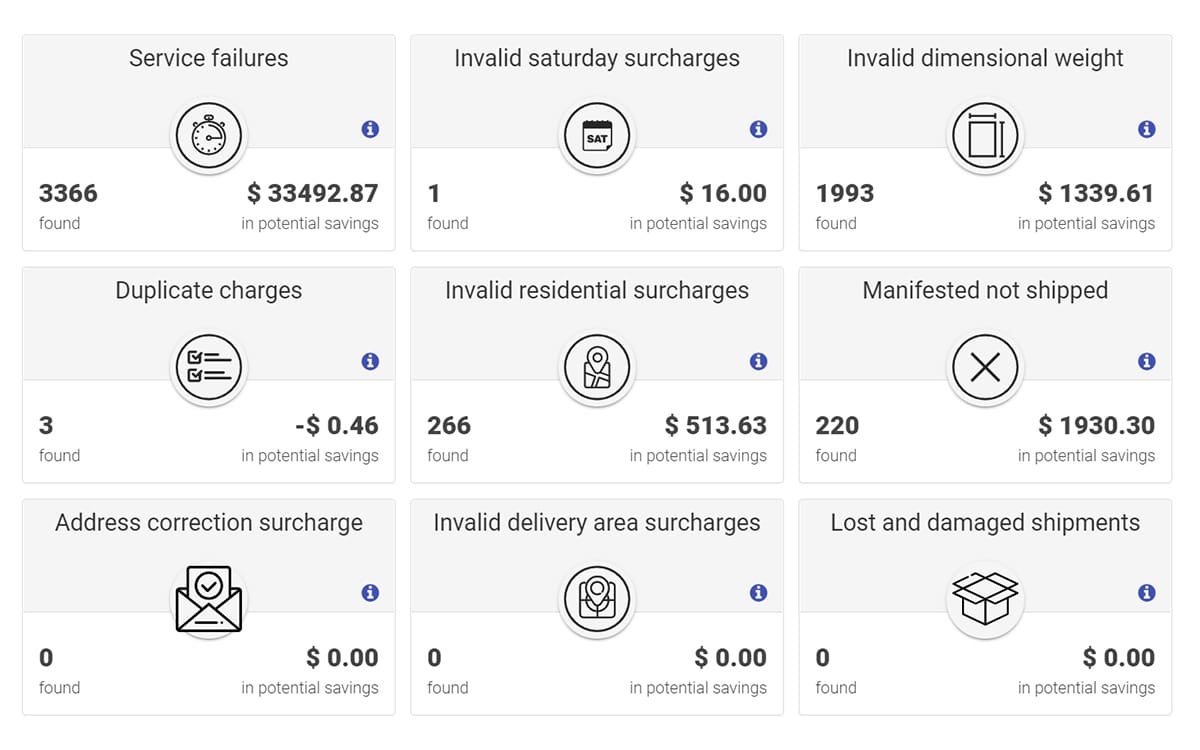
Task: Select the Invalid residential surcharges title
Action: click(597, 290)
